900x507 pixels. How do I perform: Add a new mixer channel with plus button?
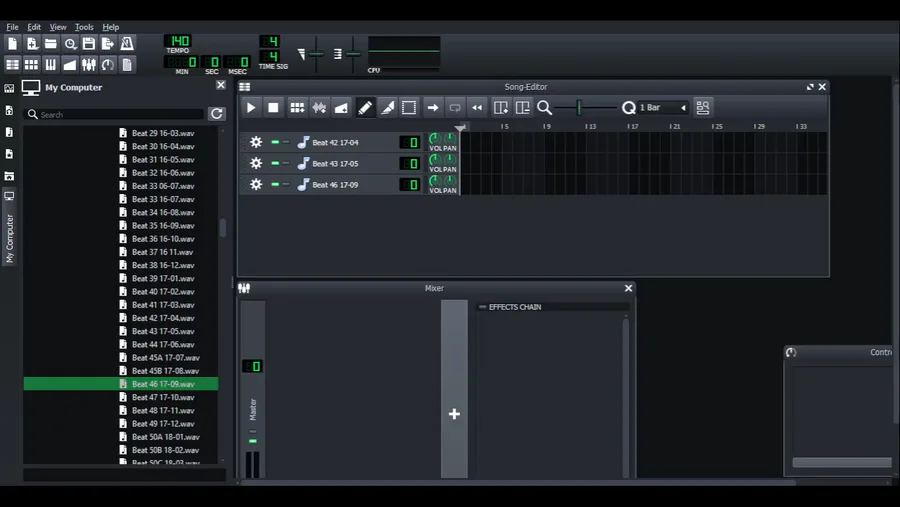pos(454,414)
